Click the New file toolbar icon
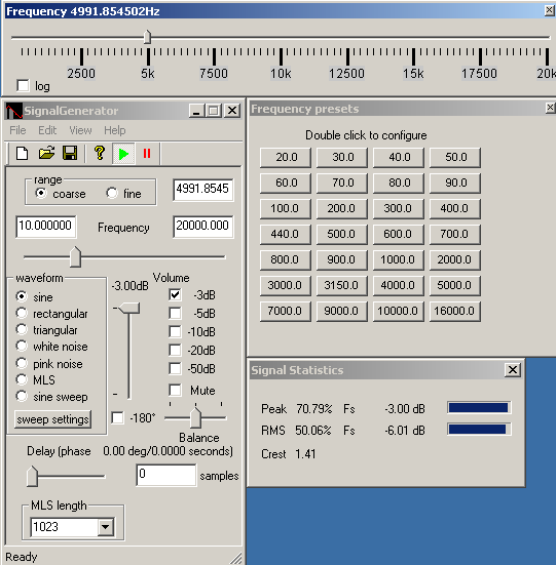 click(x=22, y=153)
